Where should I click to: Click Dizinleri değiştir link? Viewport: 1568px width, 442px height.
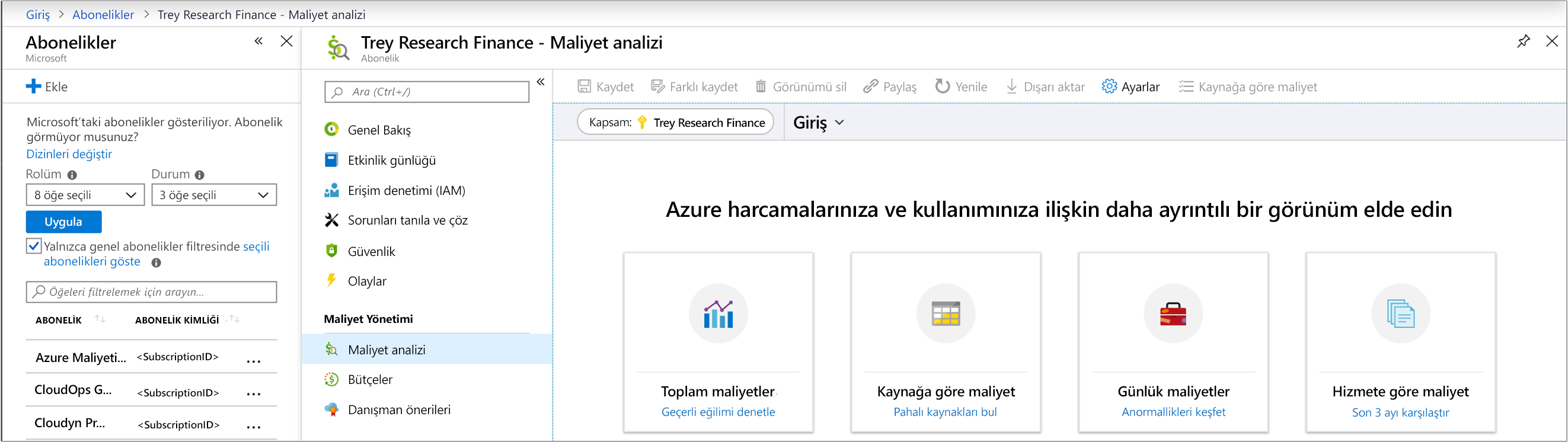tap(69, 154)
